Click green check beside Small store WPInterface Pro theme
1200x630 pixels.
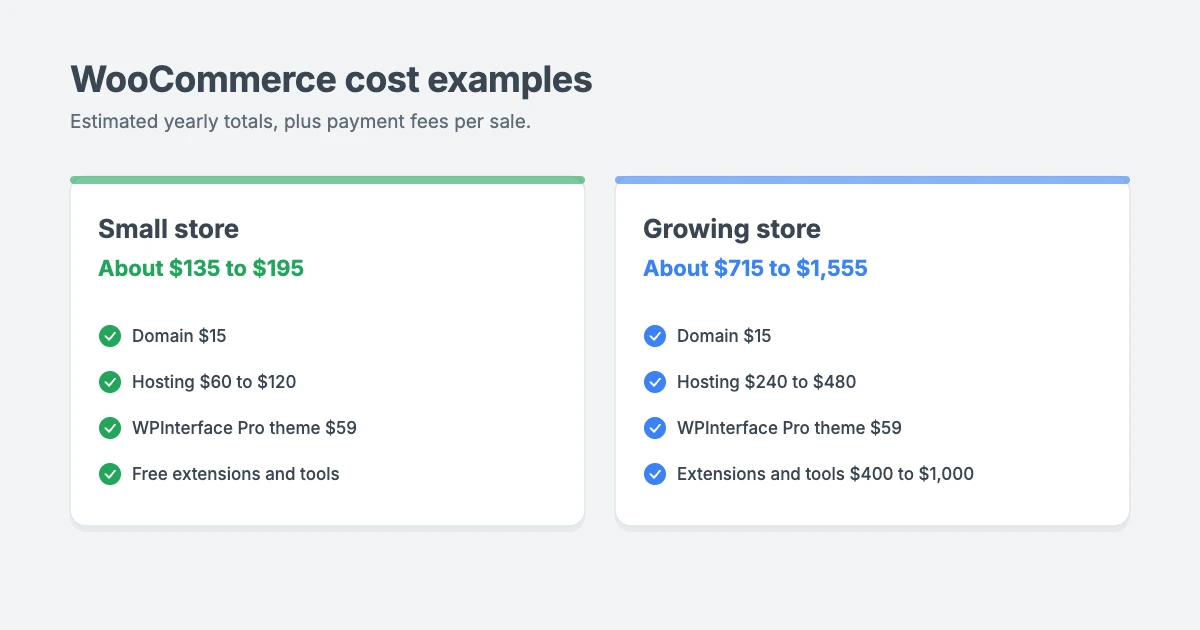pyautogui.click(x=110, y=428)
